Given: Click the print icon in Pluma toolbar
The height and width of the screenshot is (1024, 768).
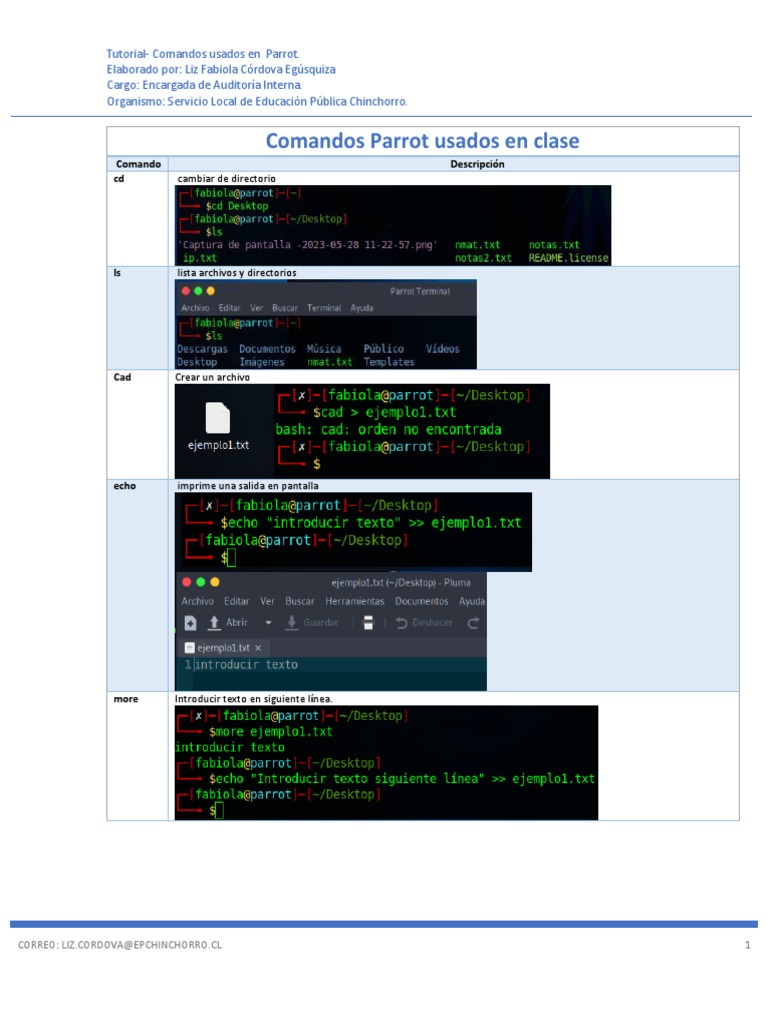Looking at the screenshot, I should [368, 623].
